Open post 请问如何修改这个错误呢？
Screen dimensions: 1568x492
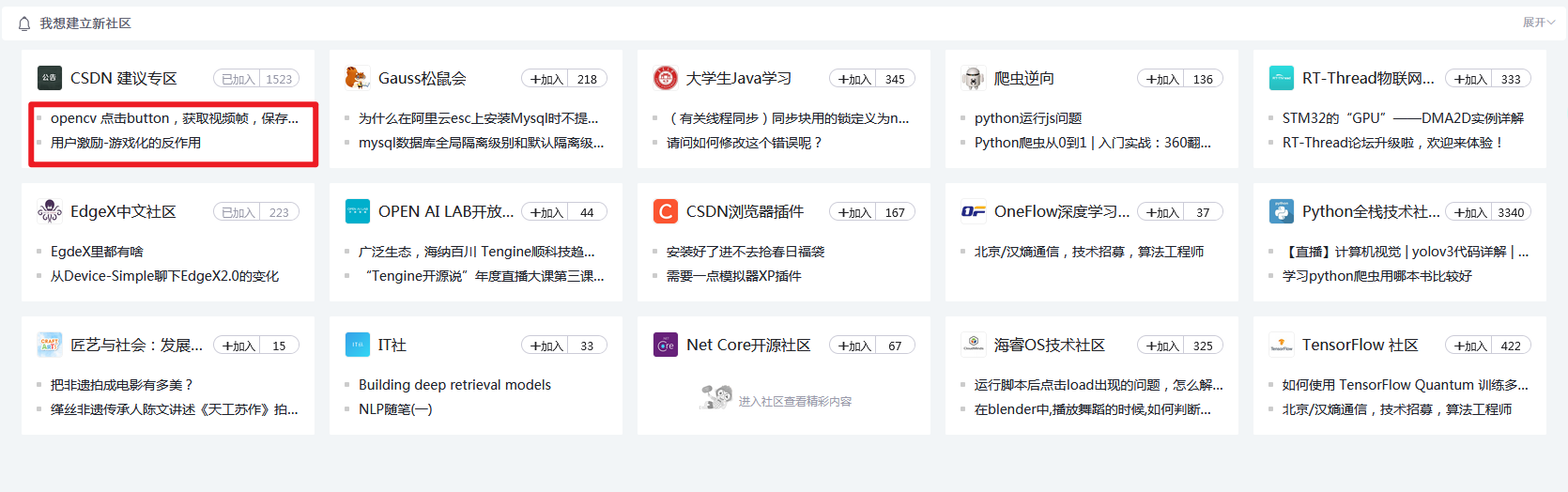pyautogui.click(x=745, y=143)
